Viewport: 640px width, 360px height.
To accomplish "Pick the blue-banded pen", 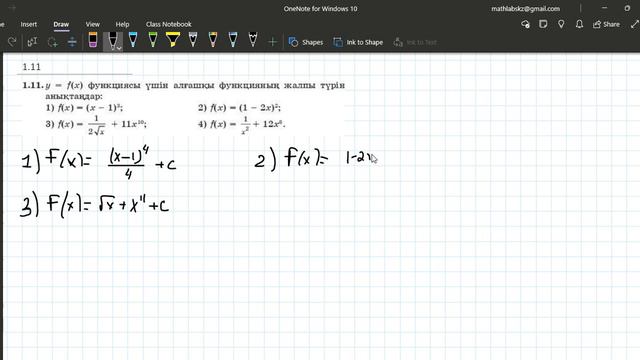I will (233, 40).
